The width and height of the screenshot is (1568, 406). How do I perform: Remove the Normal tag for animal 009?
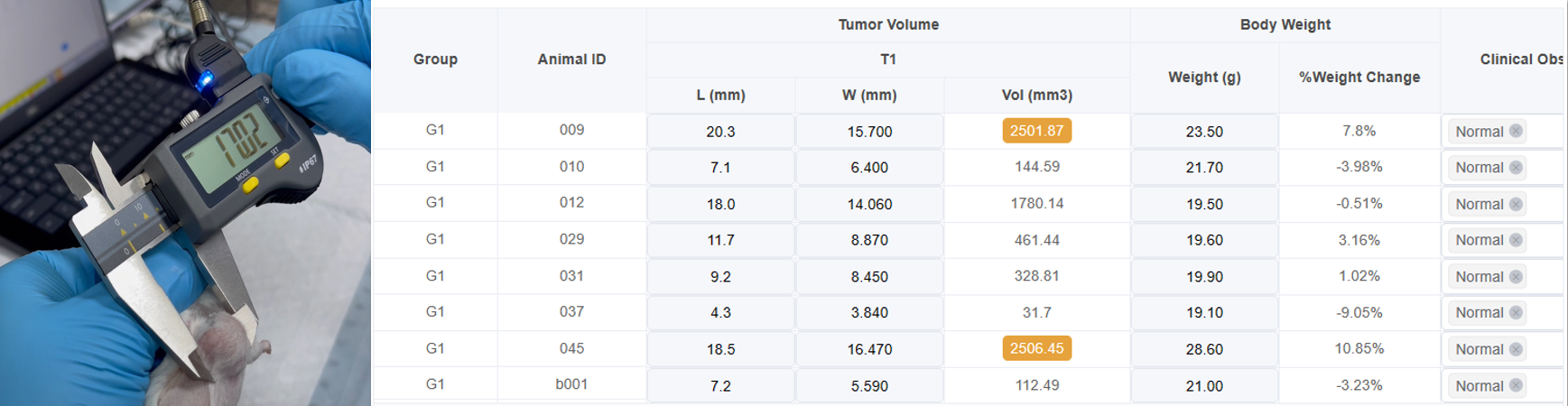click(1516, 131)
